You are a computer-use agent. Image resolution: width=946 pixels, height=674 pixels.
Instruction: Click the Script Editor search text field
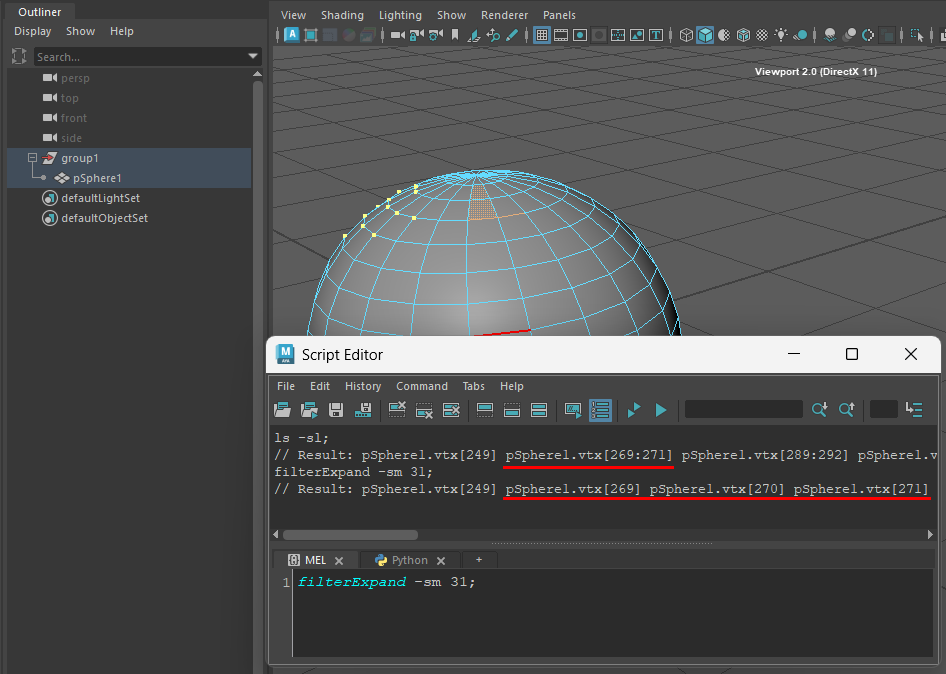(743, 410)
